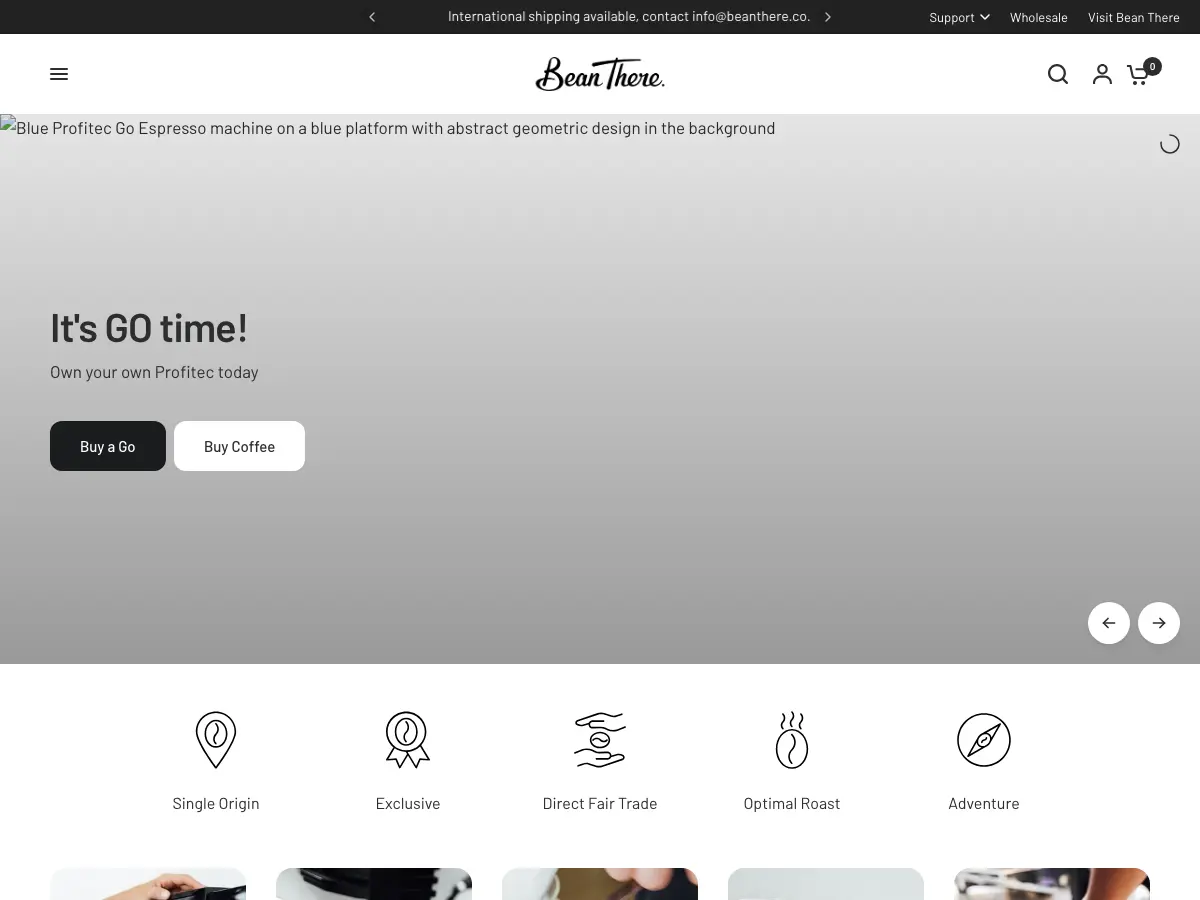Click the Exclusive ribbon badge icon
Viewport: 1200px width, 900px height.
pos(408,740)
